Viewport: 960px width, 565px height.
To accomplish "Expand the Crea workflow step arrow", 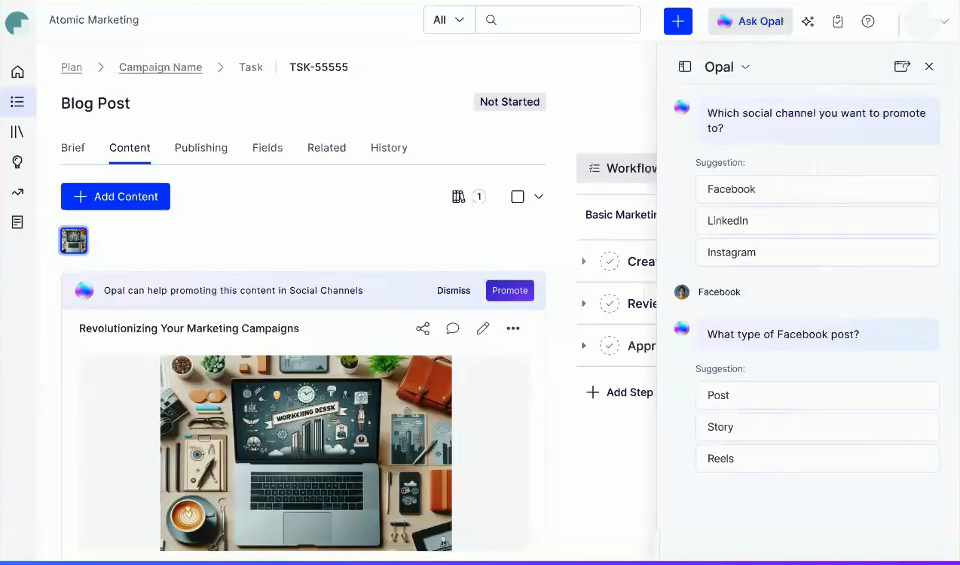I will pos(583,261).
